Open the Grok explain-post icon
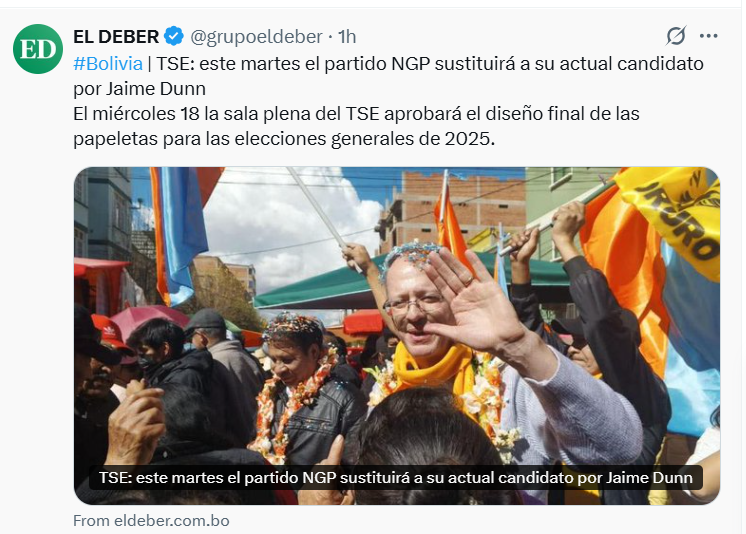 (676, 36)
